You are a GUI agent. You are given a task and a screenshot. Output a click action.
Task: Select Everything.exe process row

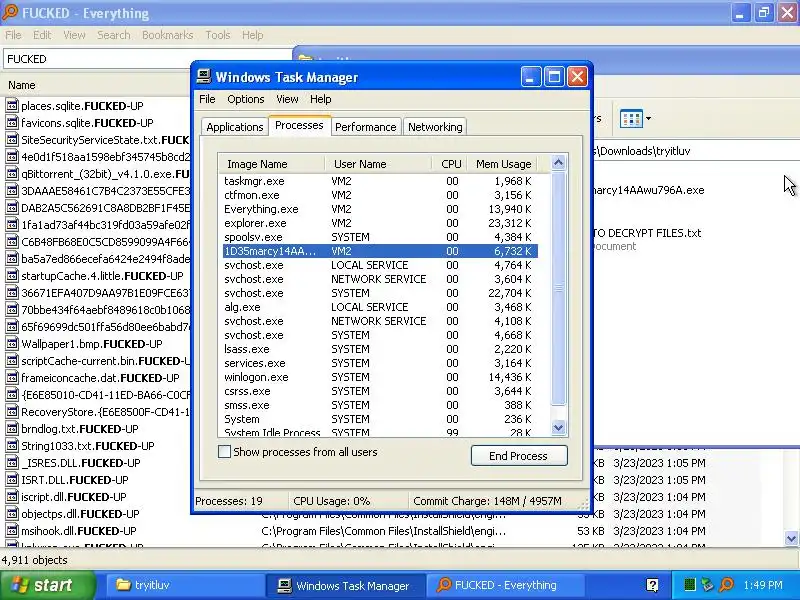380,209
